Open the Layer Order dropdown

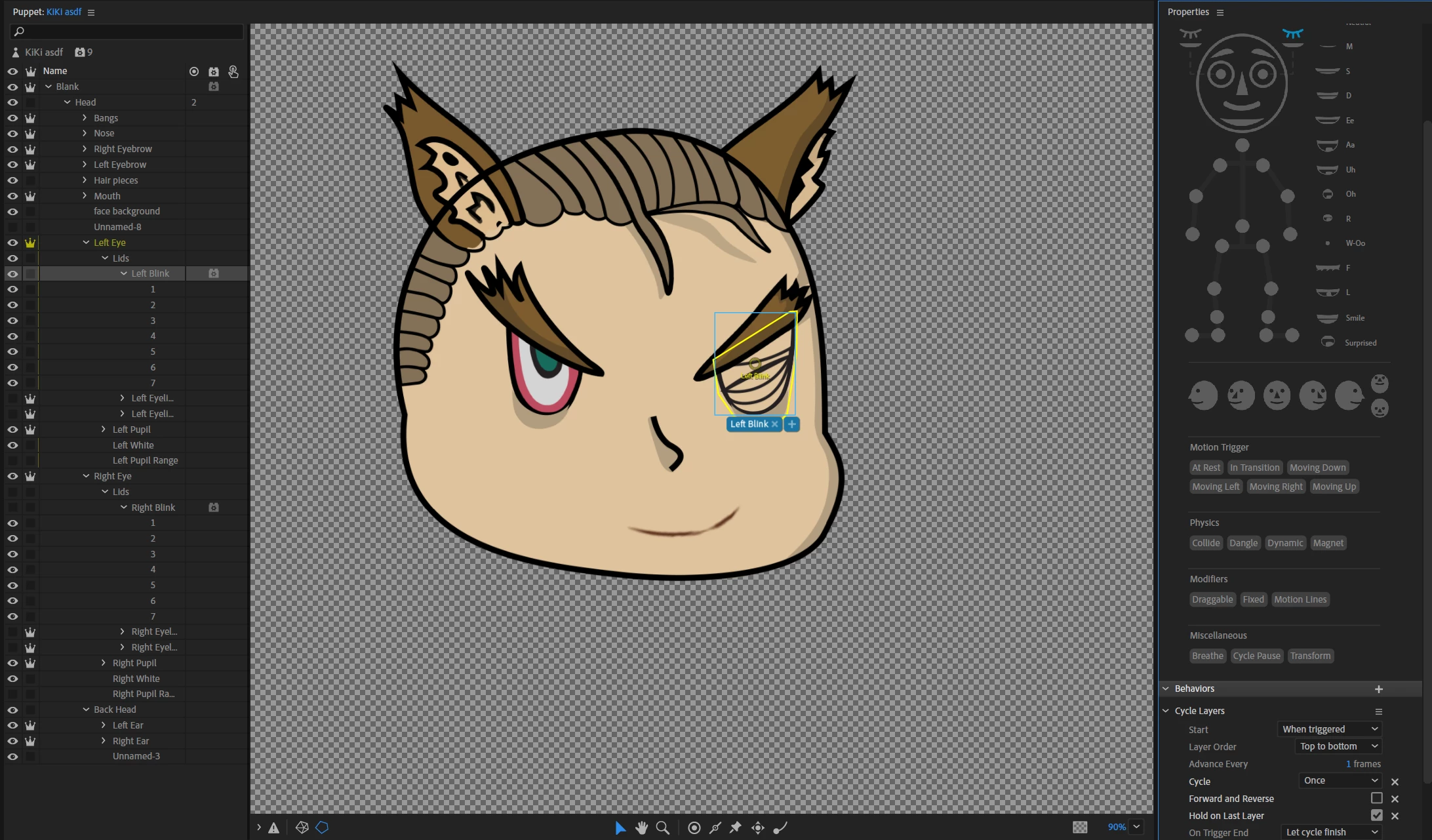click(1340, 746)
